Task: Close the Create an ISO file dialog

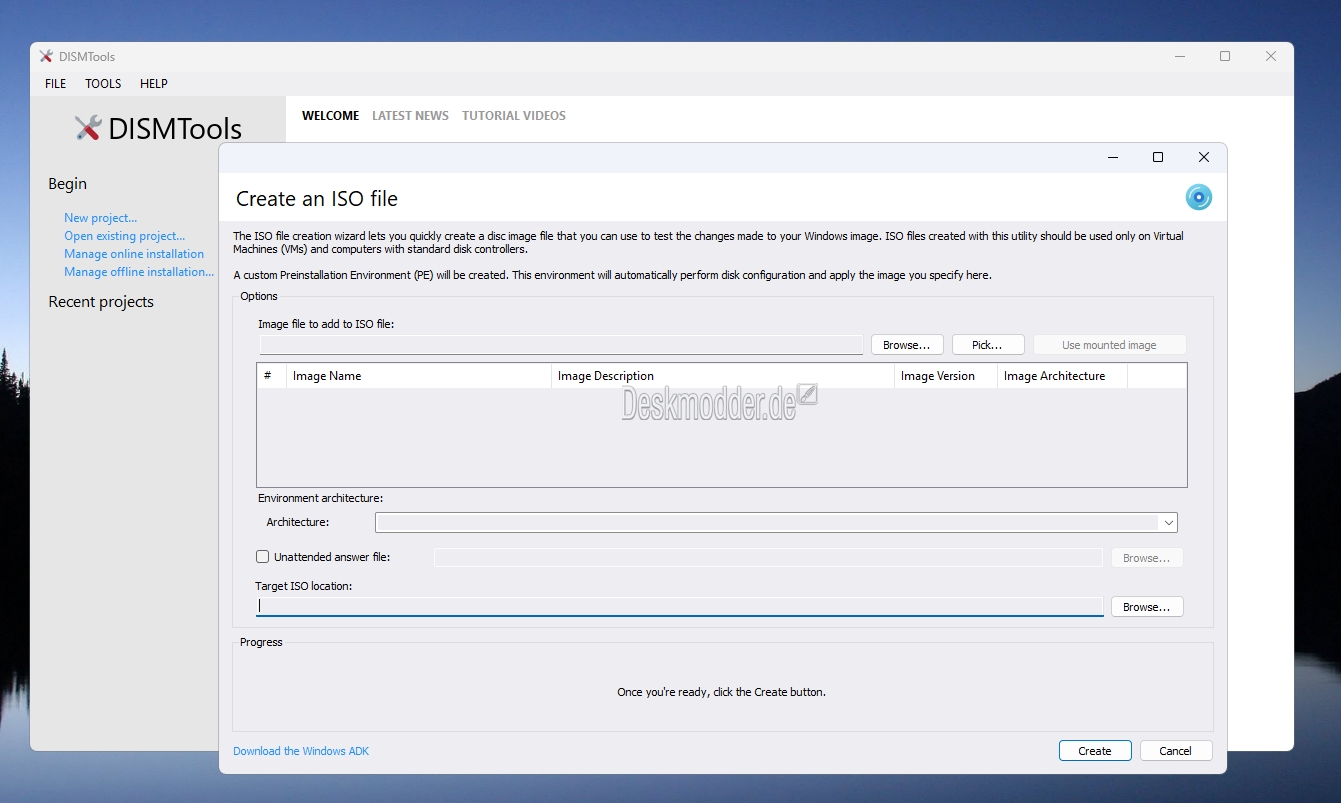Action: pyautogui.click(x=1204, y=157)
